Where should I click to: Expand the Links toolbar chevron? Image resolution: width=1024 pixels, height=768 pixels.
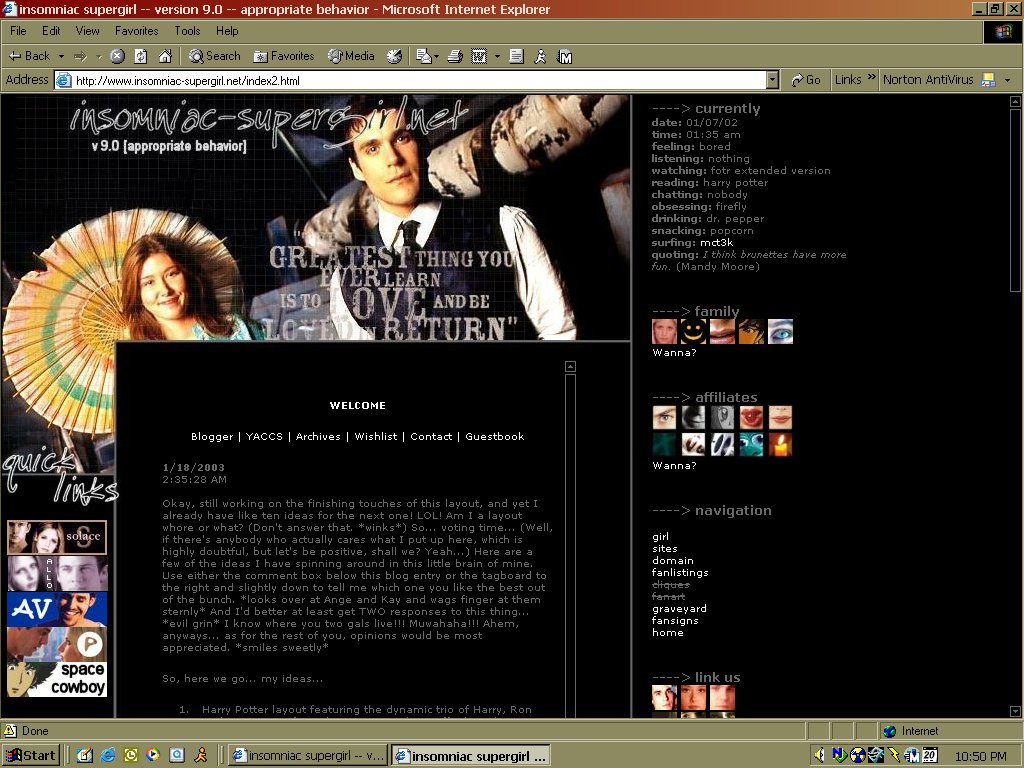pos(871,77)
